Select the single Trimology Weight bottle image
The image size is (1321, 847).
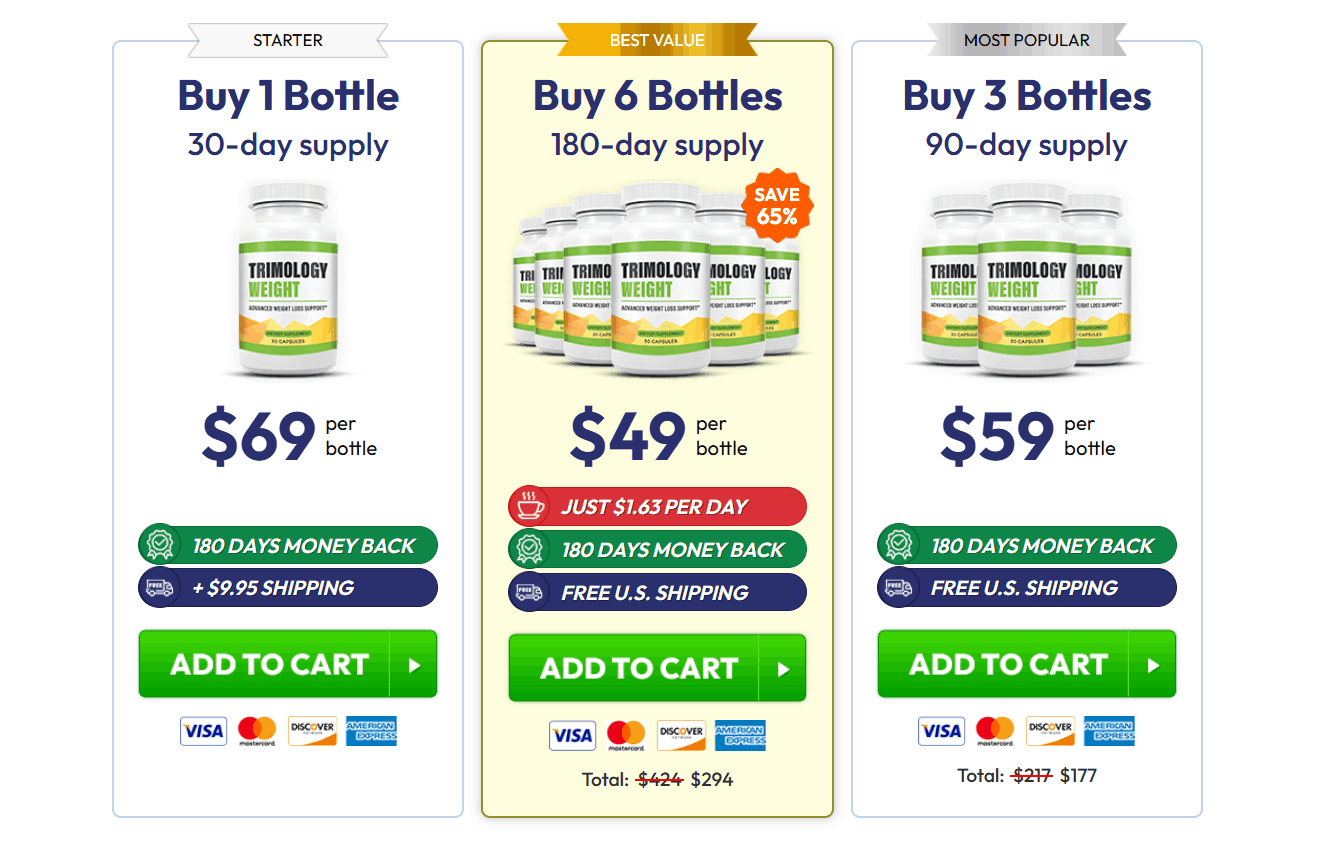point(289,278)
